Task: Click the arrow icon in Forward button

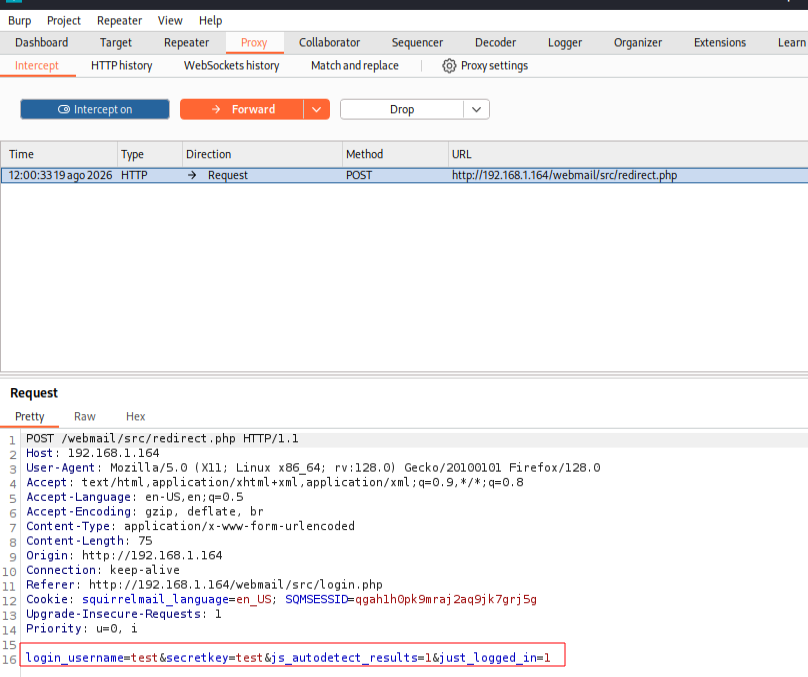Action: pyautogui.click(x=216, y=109)
